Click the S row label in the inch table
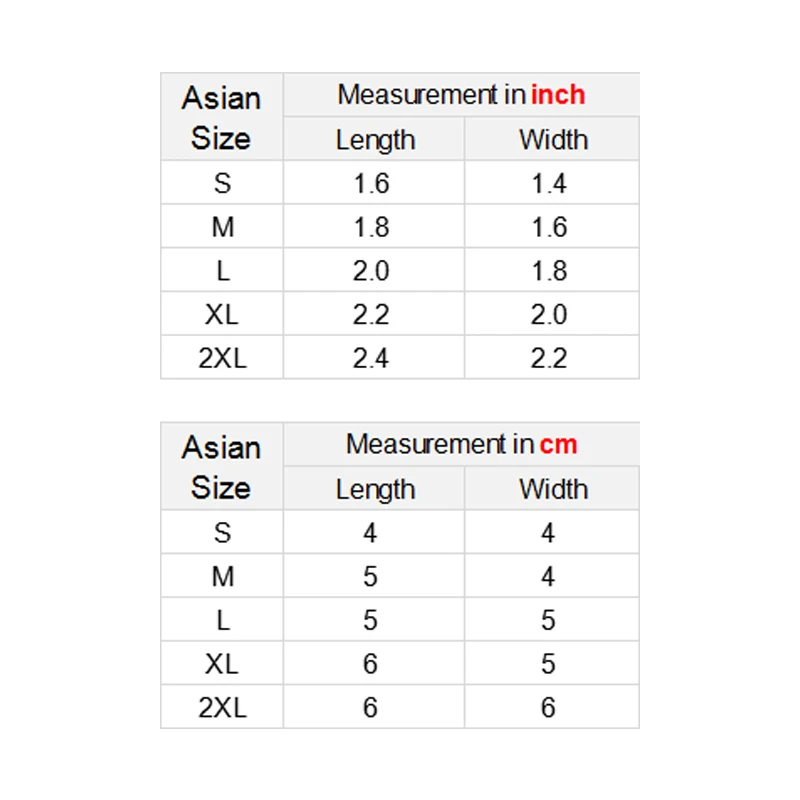This screenshot has height=800, width=800. click(222, 184)
